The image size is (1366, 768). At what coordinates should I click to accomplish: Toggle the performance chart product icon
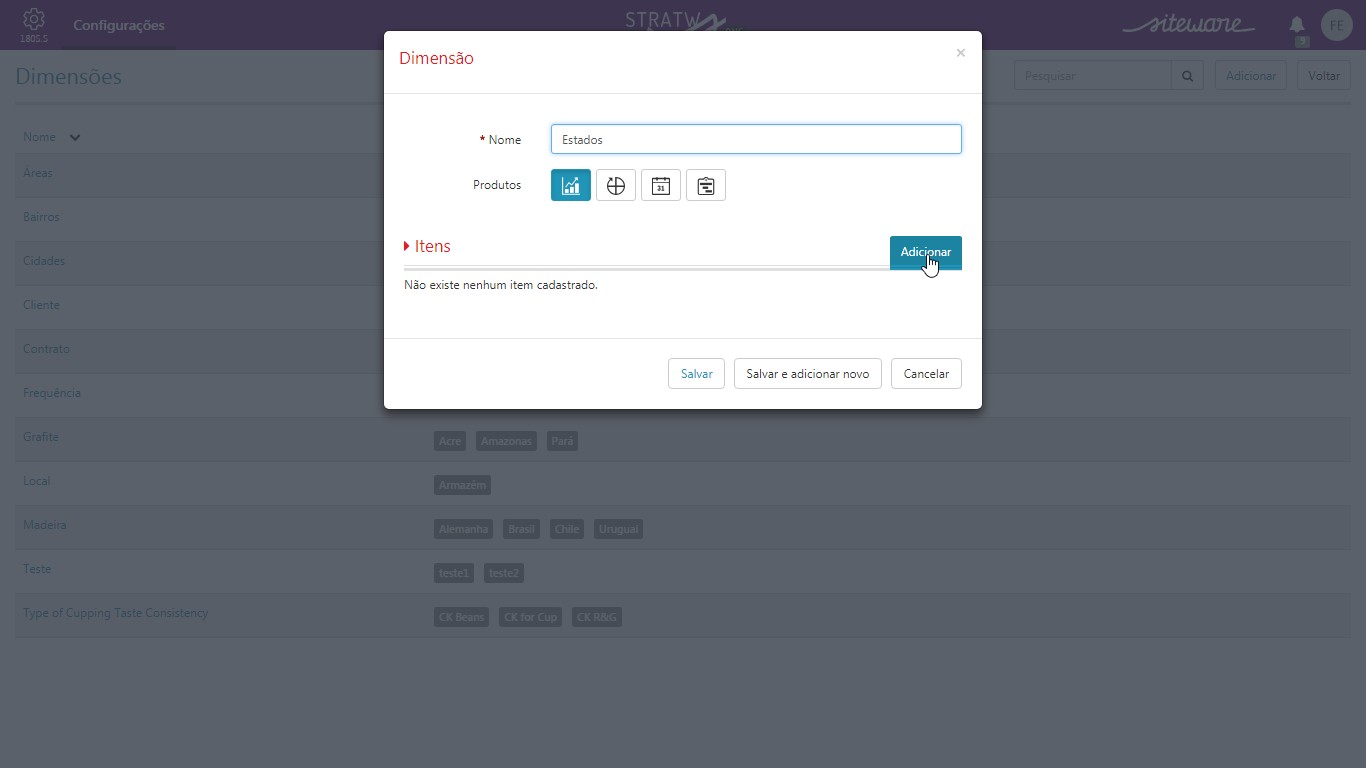(571, 185)
